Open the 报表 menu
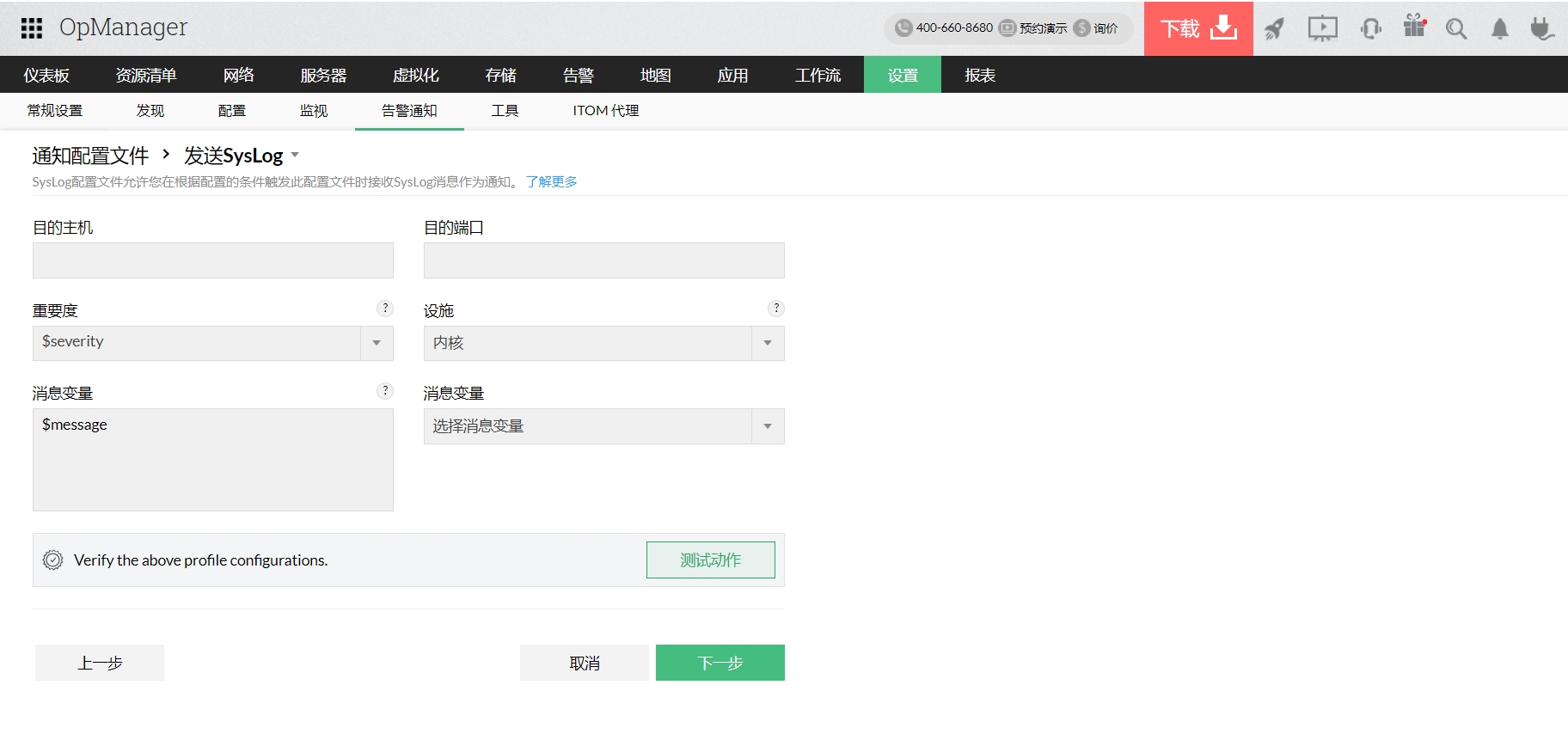This screenshot has width=1568, height=734. [x=980, y=75]
